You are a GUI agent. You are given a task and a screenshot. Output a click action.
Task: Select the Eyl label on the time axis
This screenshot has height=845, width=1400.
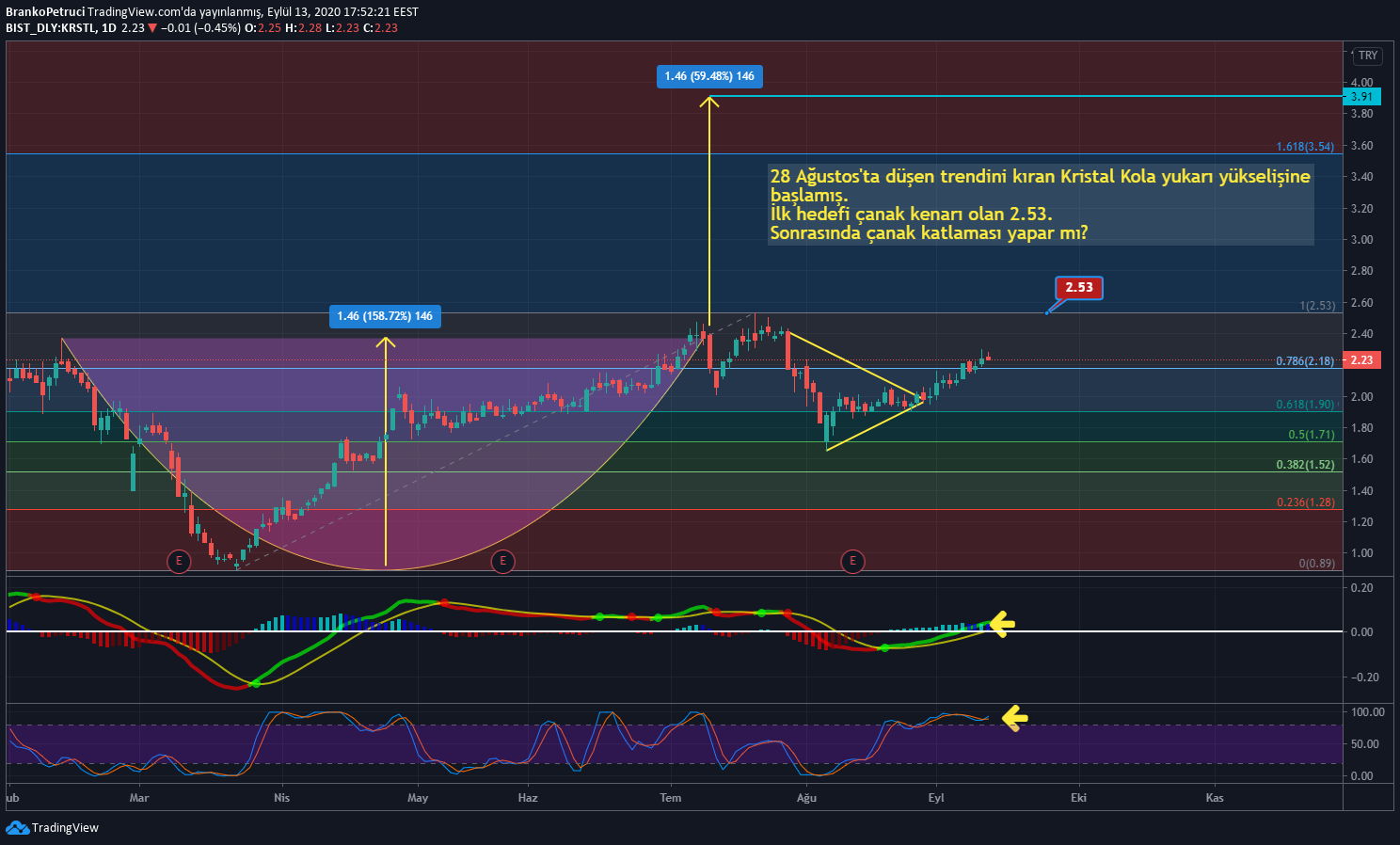pyautogui.click(x=935, y=798)
